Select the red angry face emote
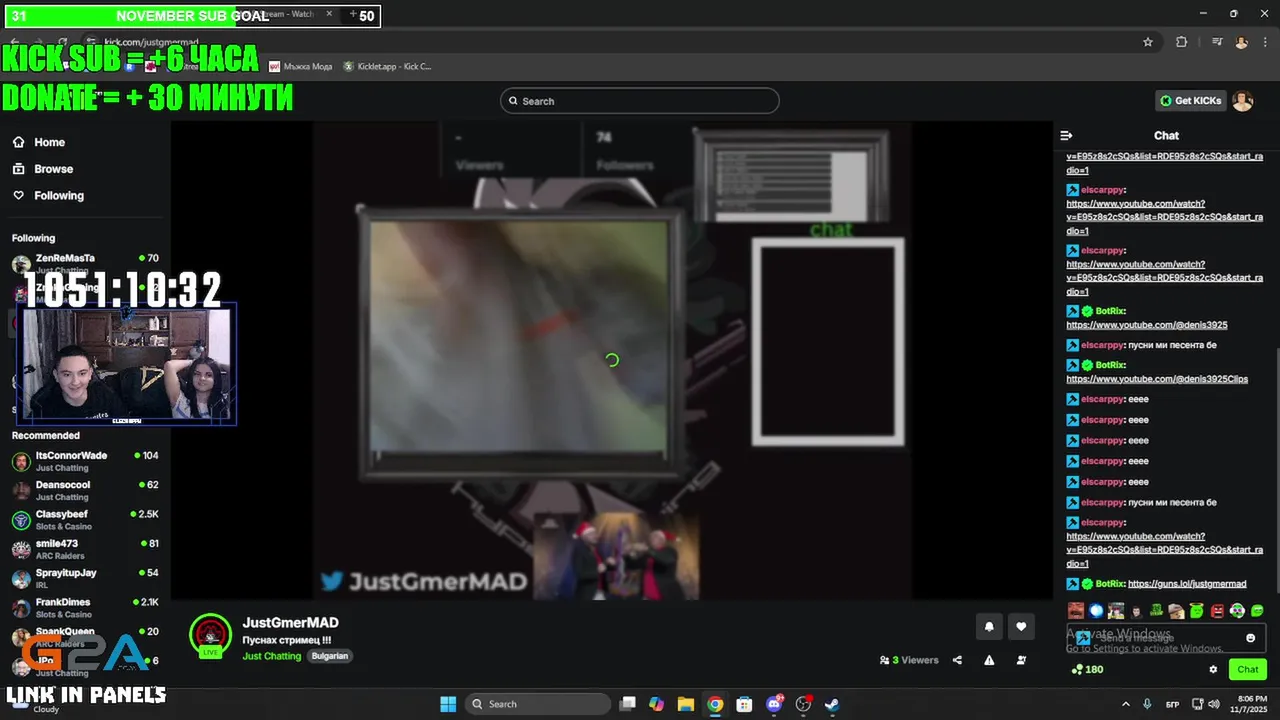This screenshot has height=720, width=1280. point(1217,610)
